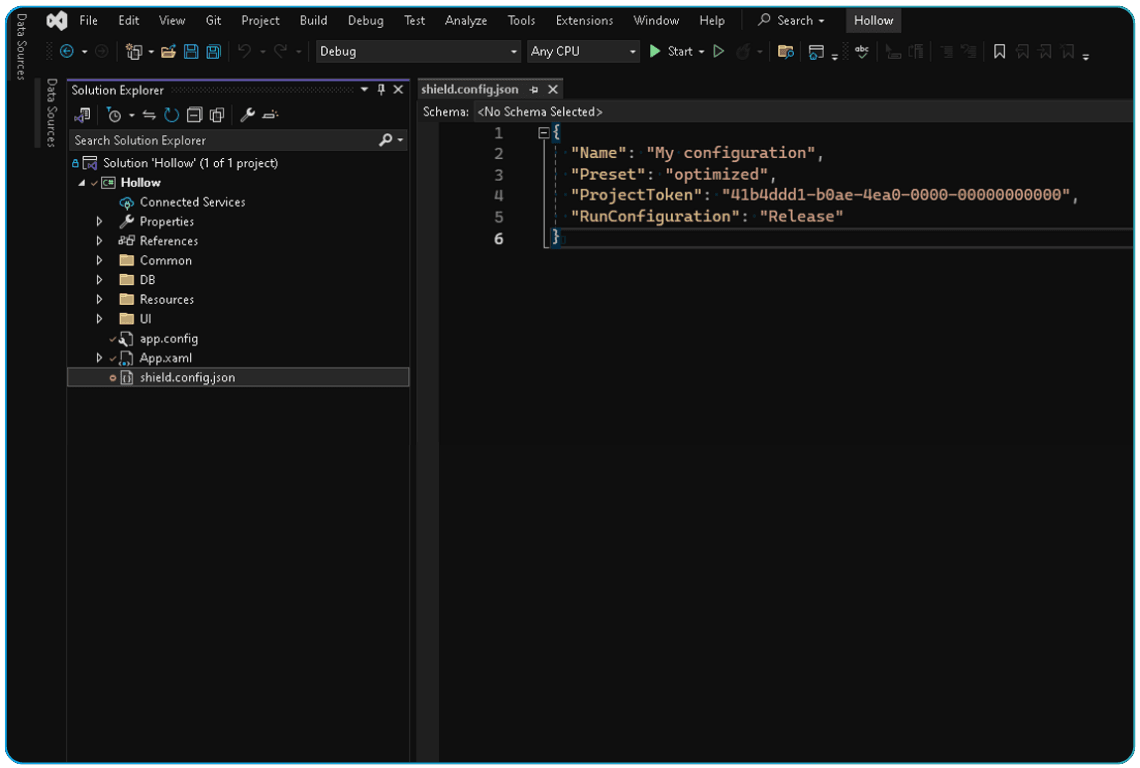Open Find in Files folder-search icon
1140x768 pixels.
(x=785, y=51)
